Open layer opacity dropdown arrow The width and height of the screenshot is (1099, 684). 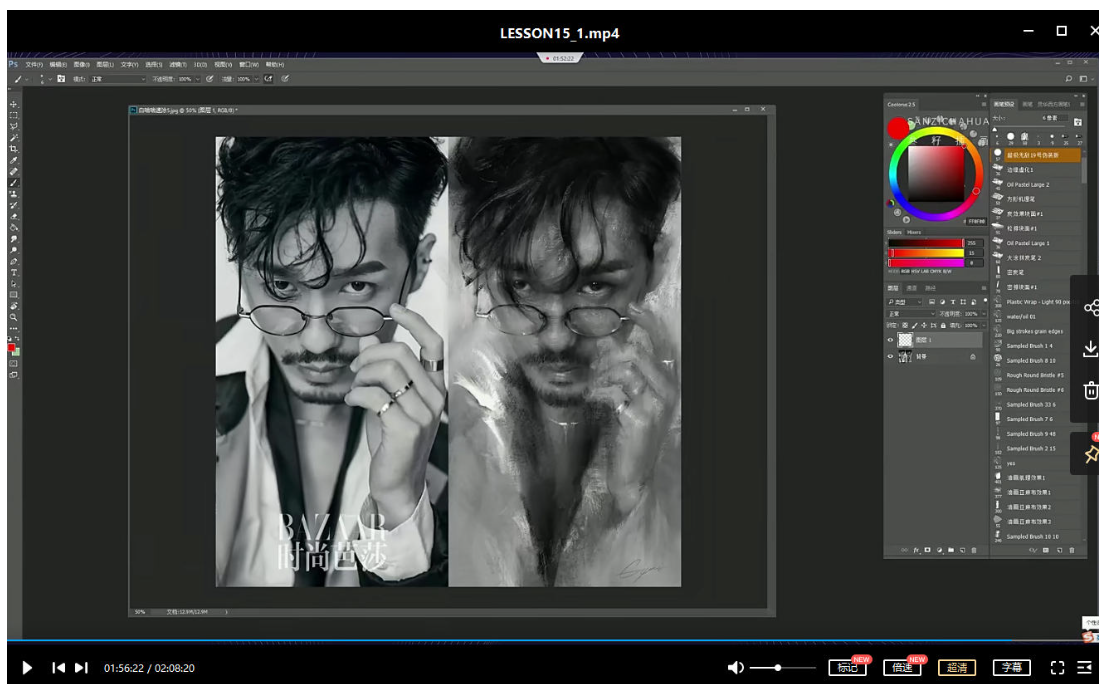[983, 313]
